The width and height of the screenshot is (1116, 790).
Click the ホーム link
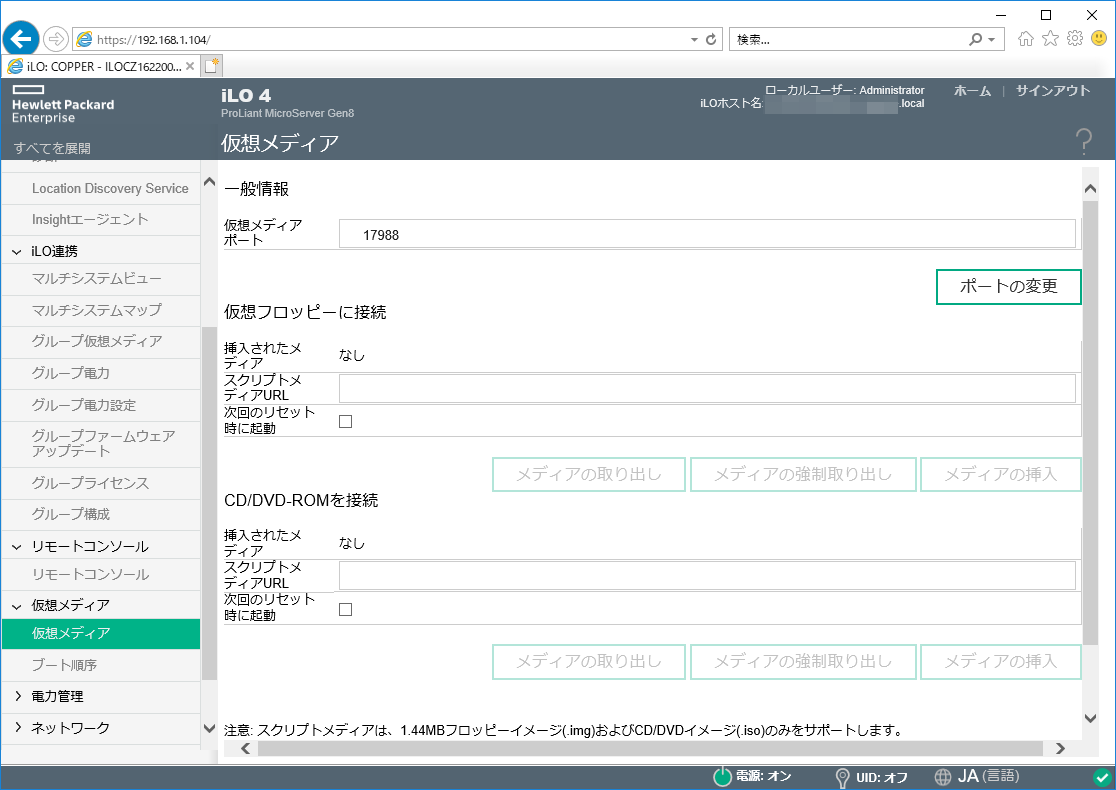coord(972,91)
